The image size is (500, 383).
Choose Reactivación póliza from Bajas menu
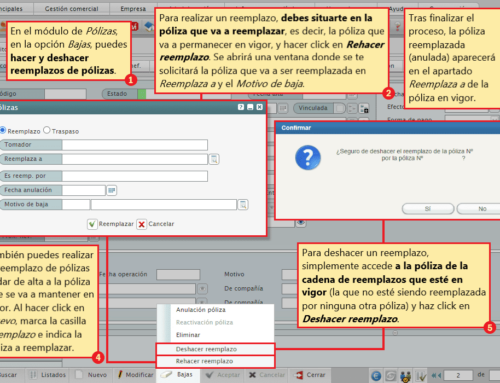(x=204, y=322)
